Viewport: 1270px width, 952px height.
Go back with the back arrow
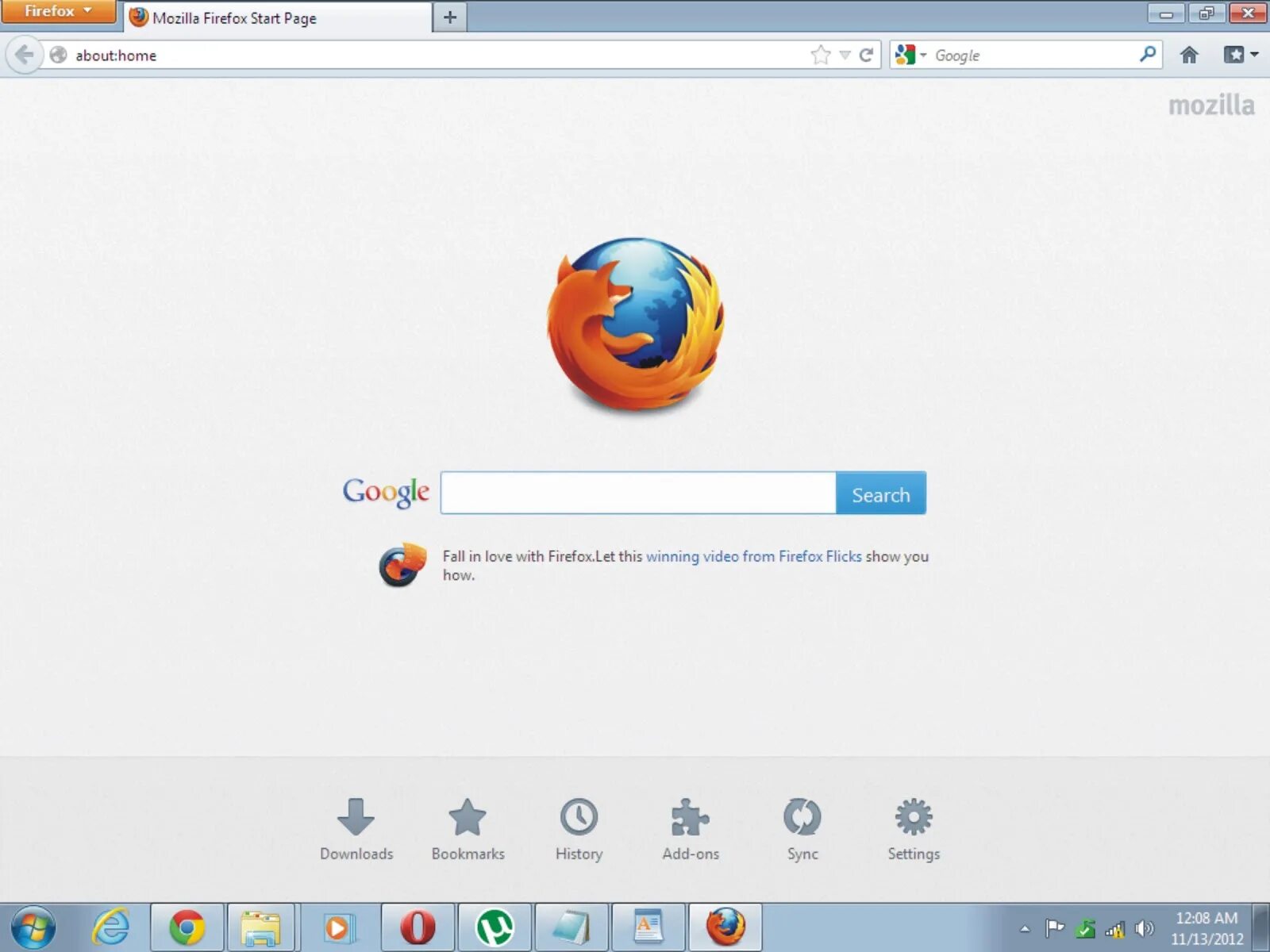(24, 55)
